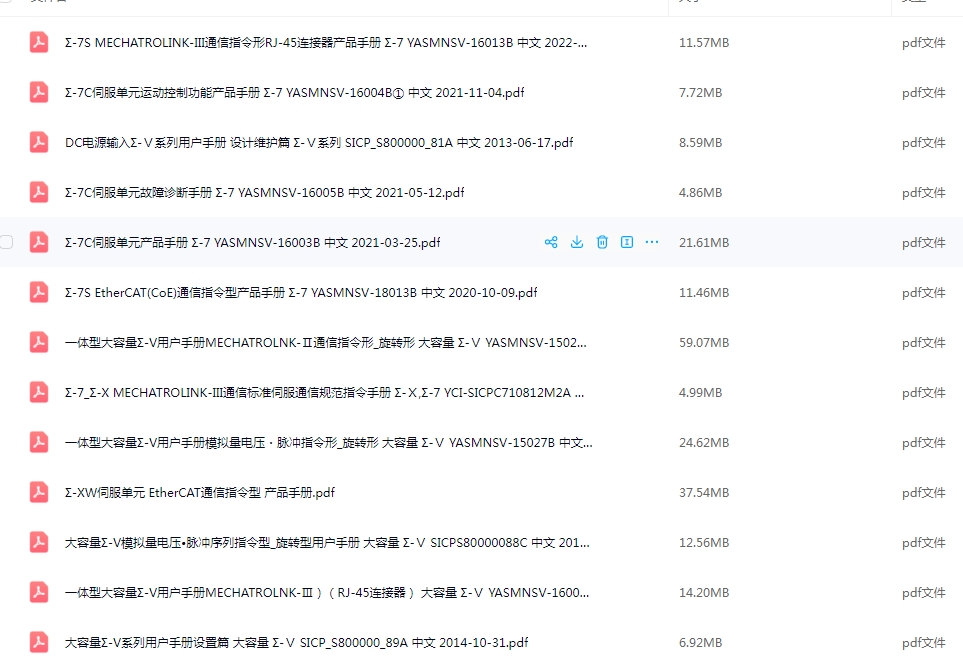Click PDF icon of Σ-7C伺服单元产品手册 16003B

click(x=39, y=242)
